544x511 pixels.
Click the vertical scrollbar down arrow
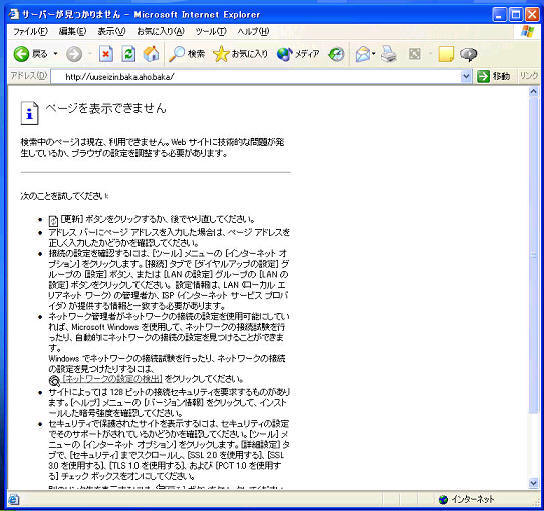[x=533, y=483]
